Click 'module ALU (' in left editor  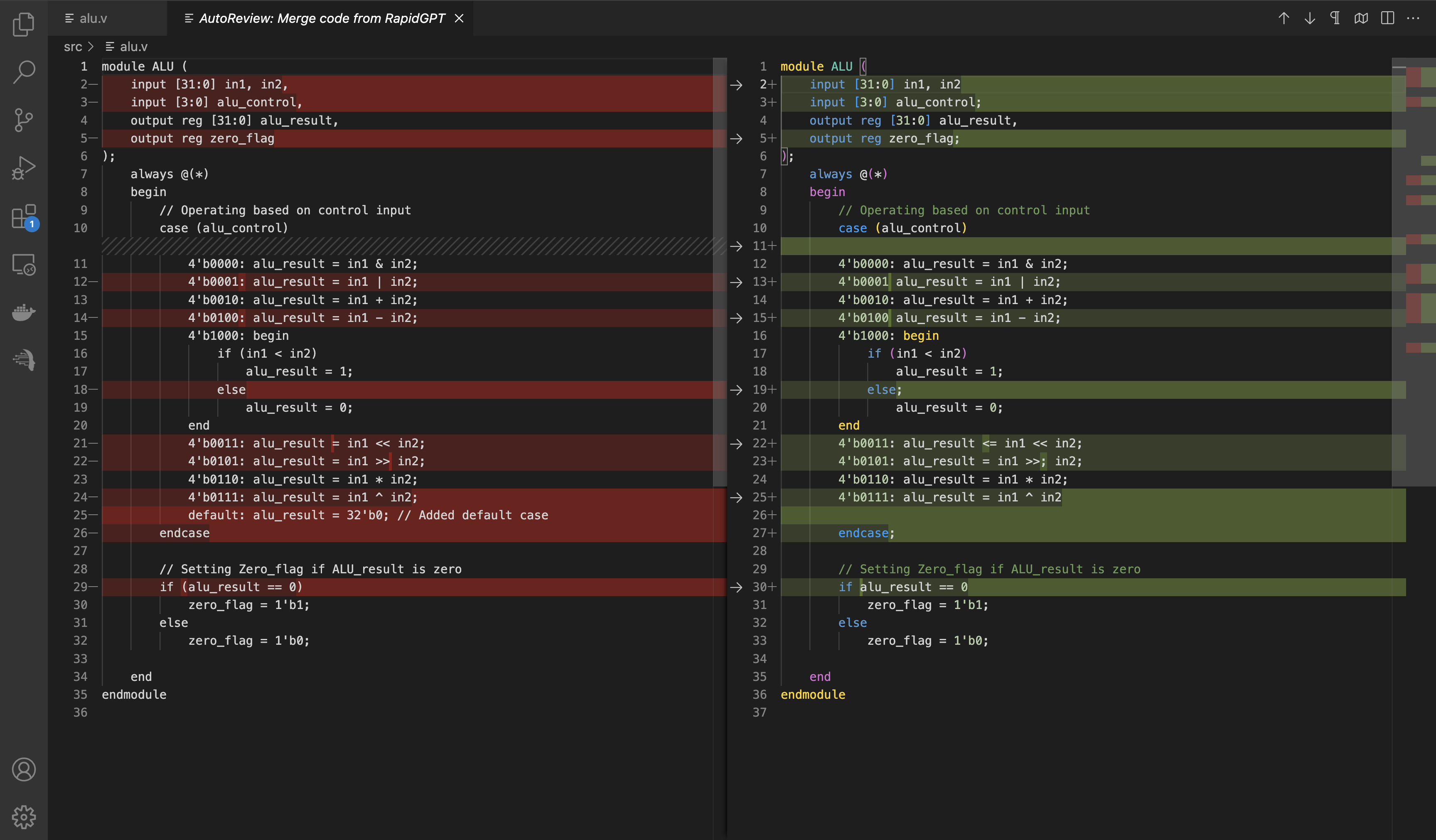145,66
